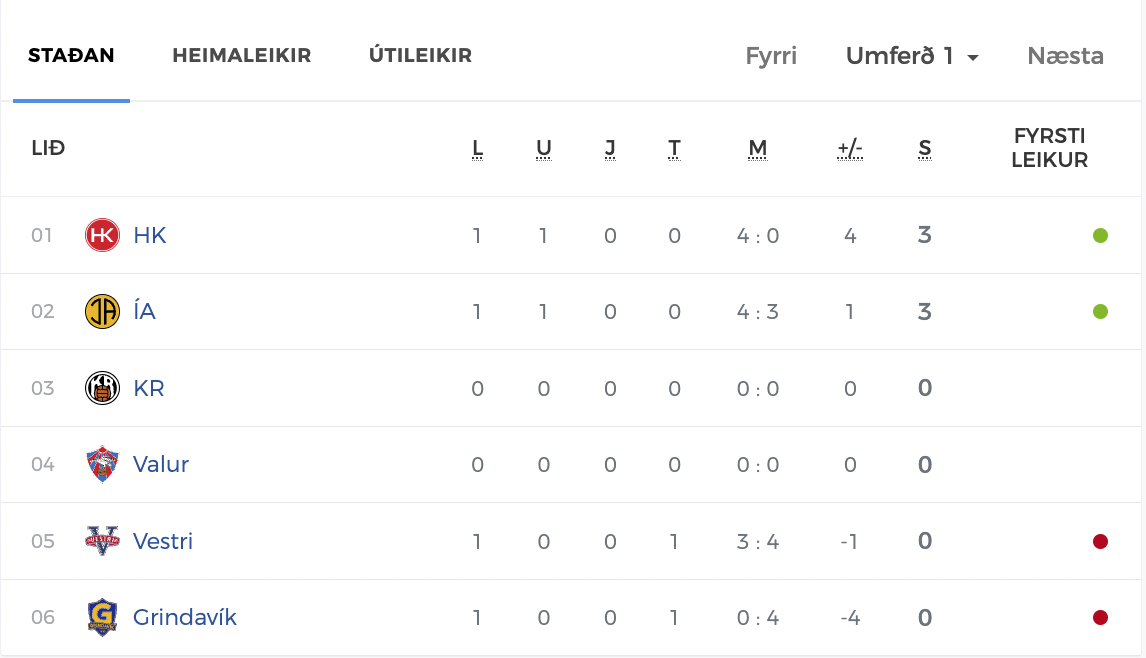Select the Staðan standings tab

coord(71,56)
